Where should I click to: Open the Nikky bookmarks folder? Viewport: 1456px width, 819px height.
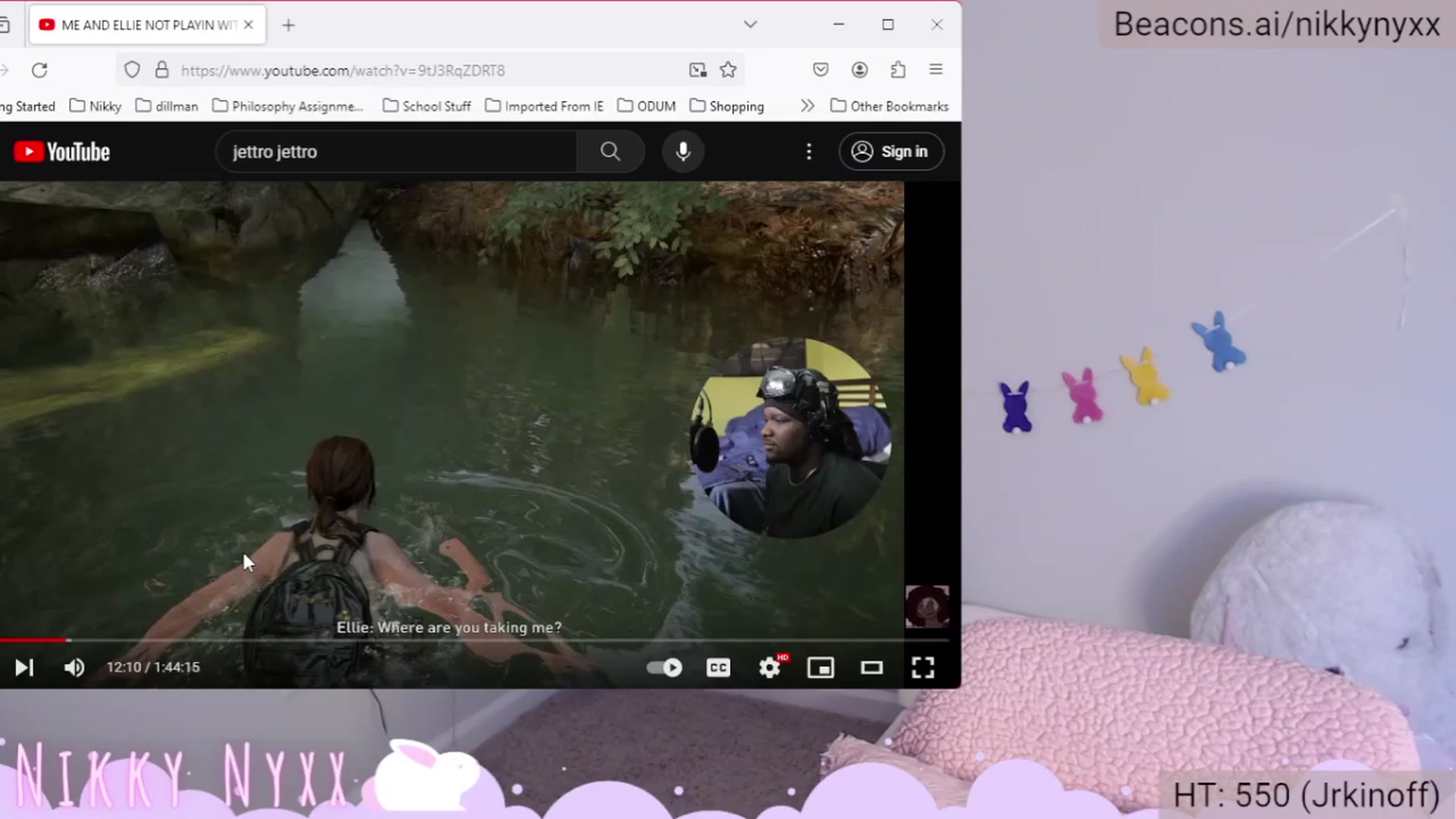[x=96, y=106]
